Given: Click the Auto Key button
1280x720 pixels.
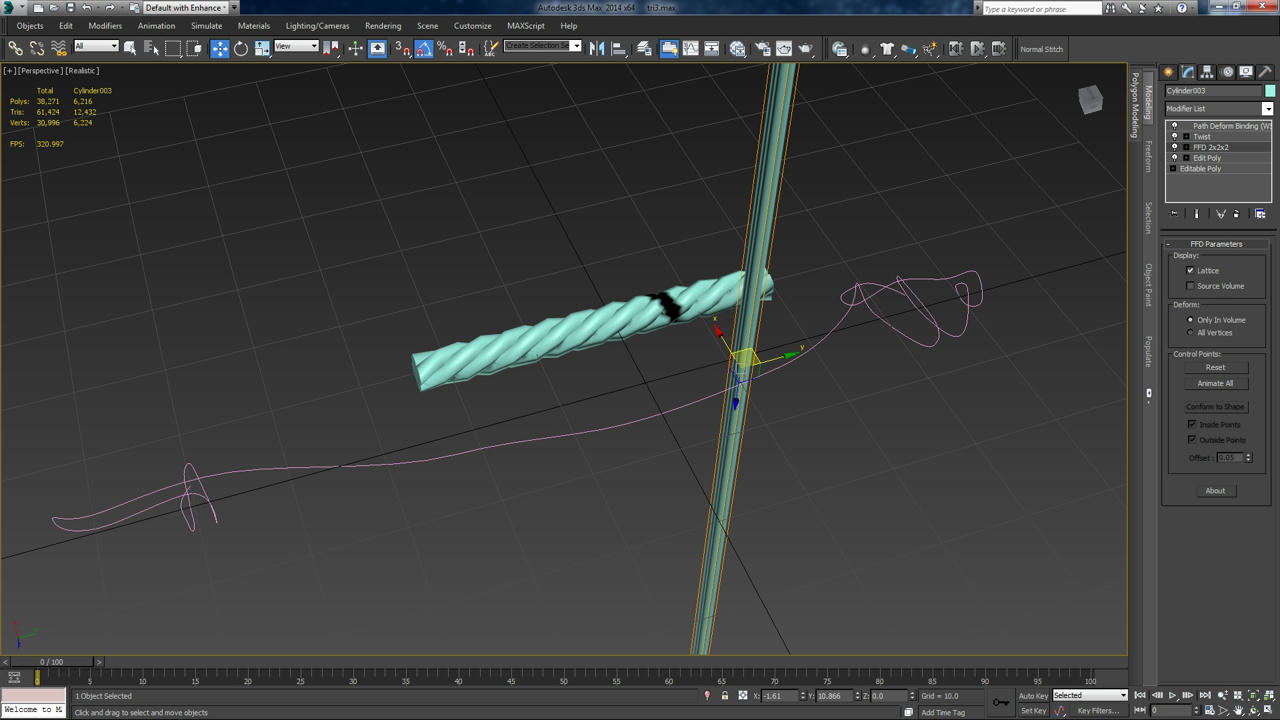Looking at the screenshot, I should point(1033,696).
